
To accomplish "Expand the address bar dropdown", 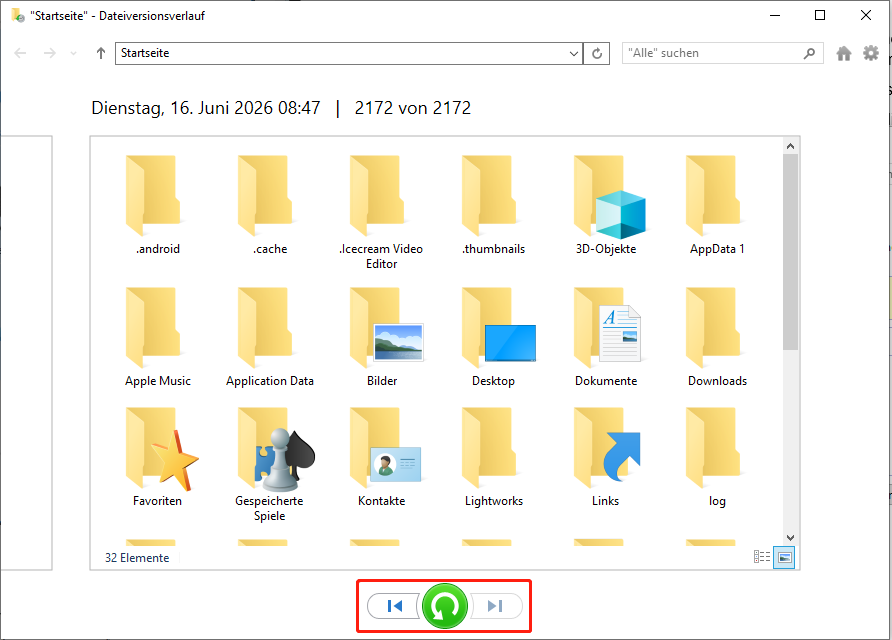I will pyautogui.click(x=573, y=53).
